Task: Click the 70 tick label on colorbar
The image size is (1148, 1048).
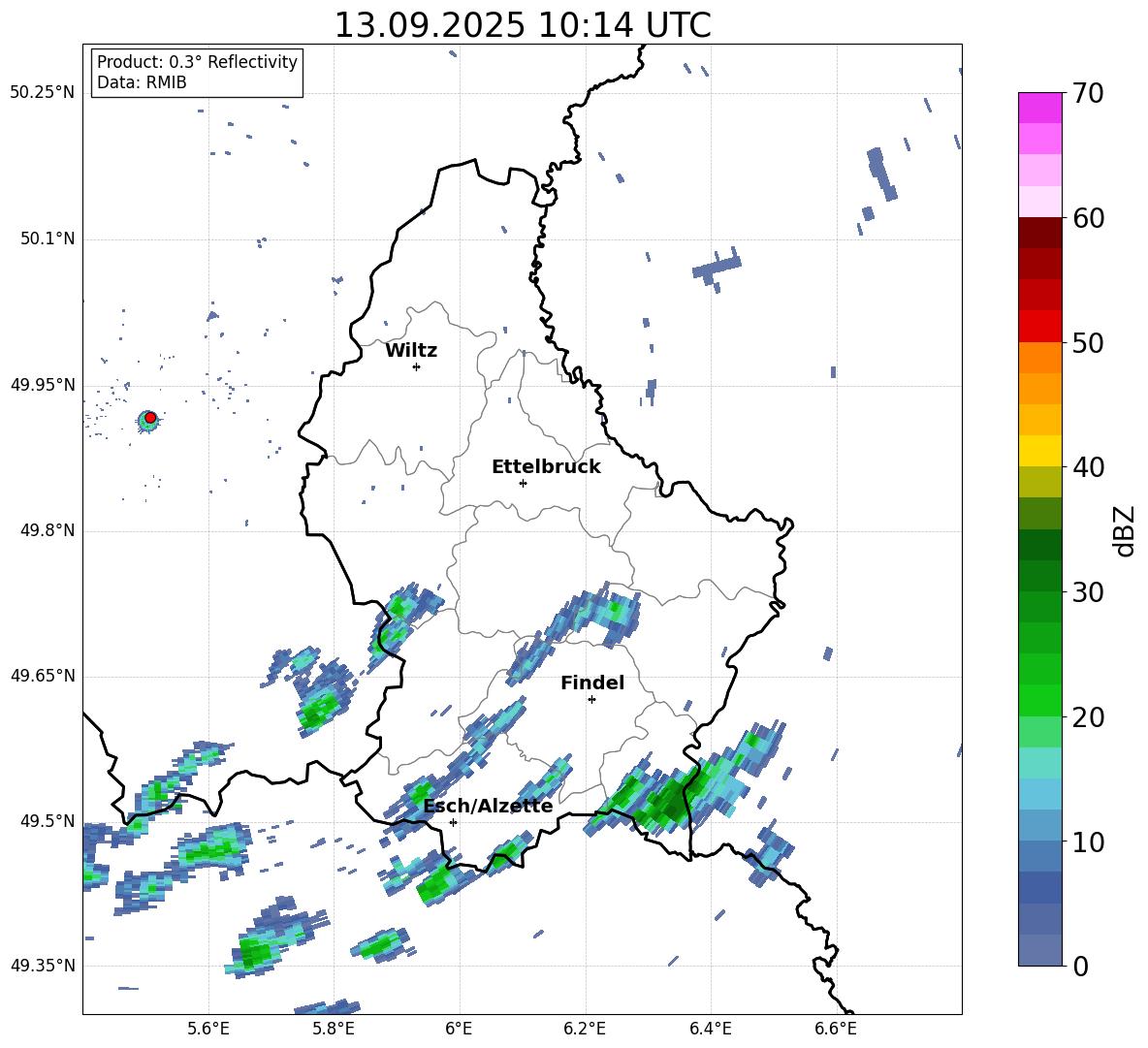Action: (1090, 93)
